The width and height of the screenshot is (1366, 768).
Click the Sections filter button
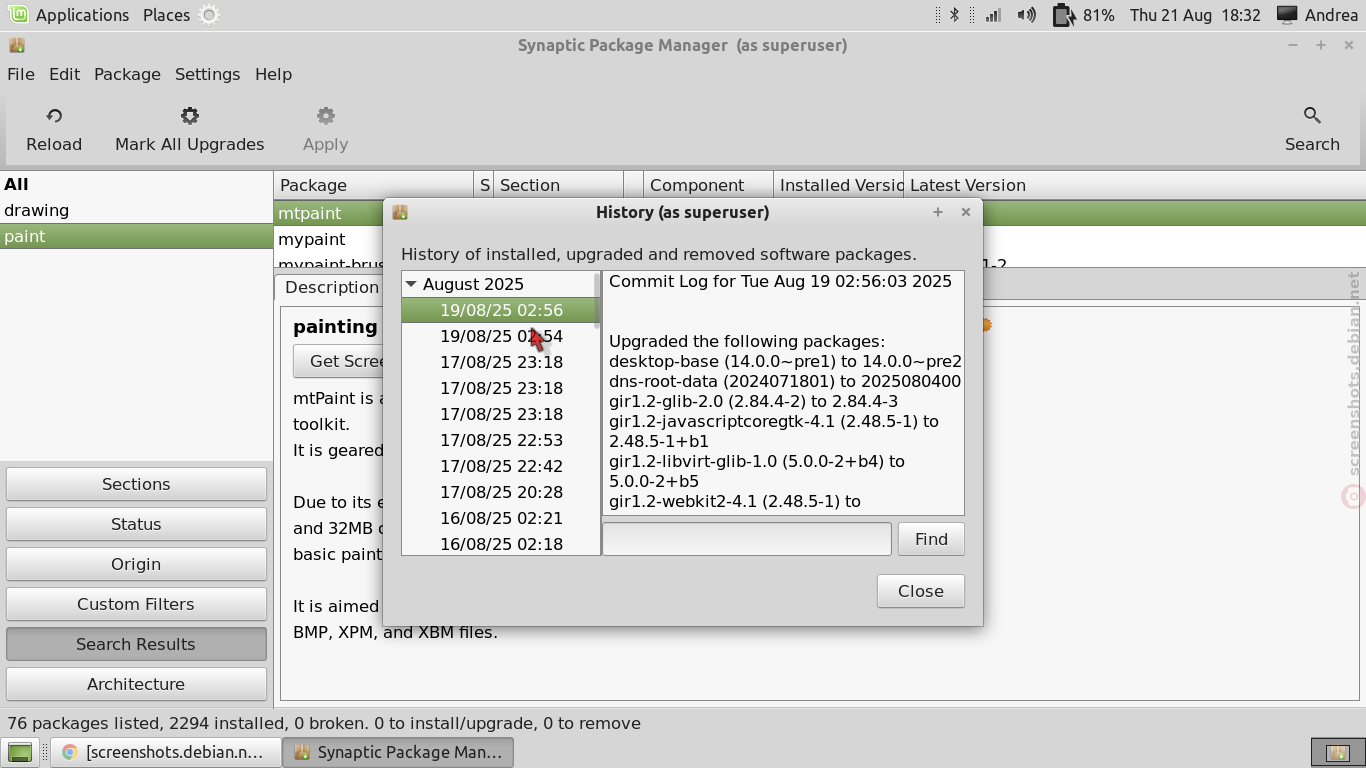136,484
